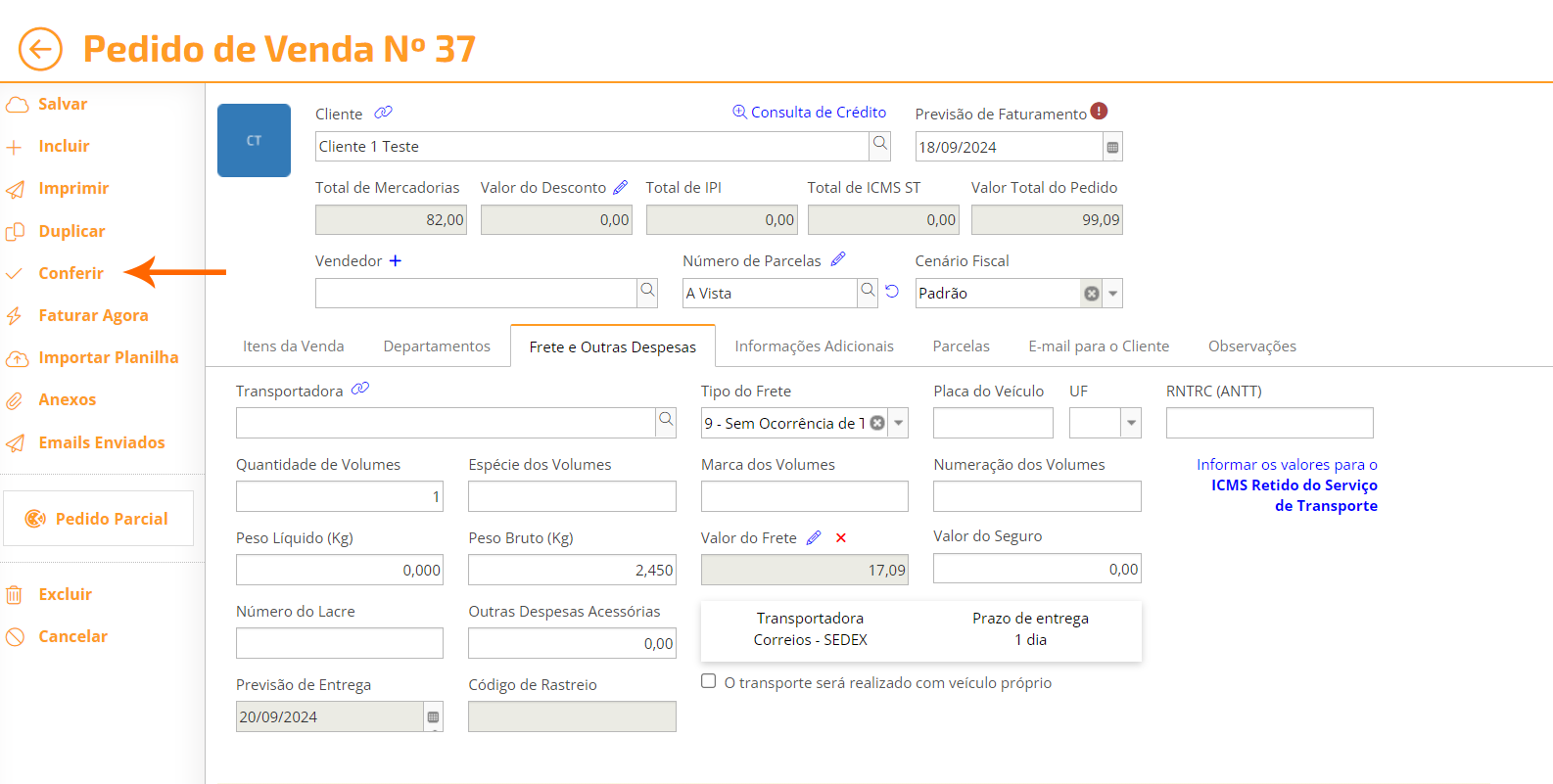Screen dimensions: 1553x784
Task: Click the Peso Bruto (Kg) input field
Action: [571, 570]
